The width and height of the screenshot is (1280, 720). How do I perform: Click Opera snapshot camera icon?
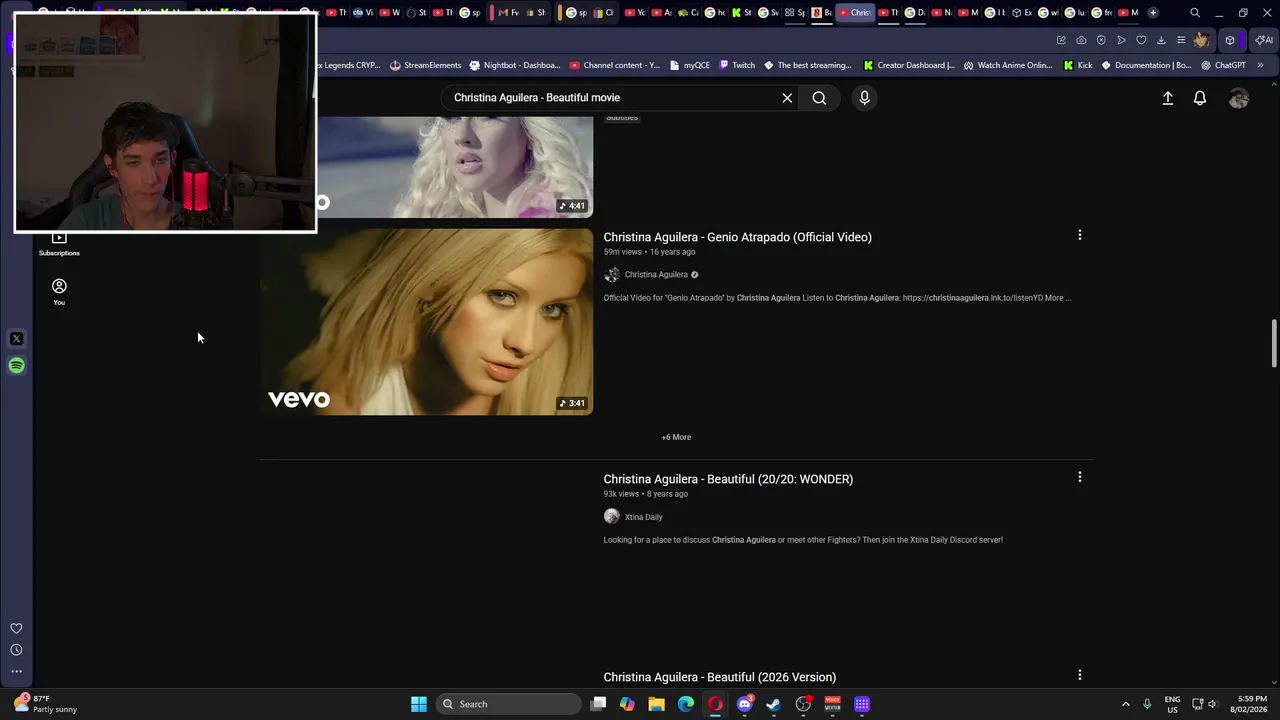pyautogui.click(x=1081, y=40)
